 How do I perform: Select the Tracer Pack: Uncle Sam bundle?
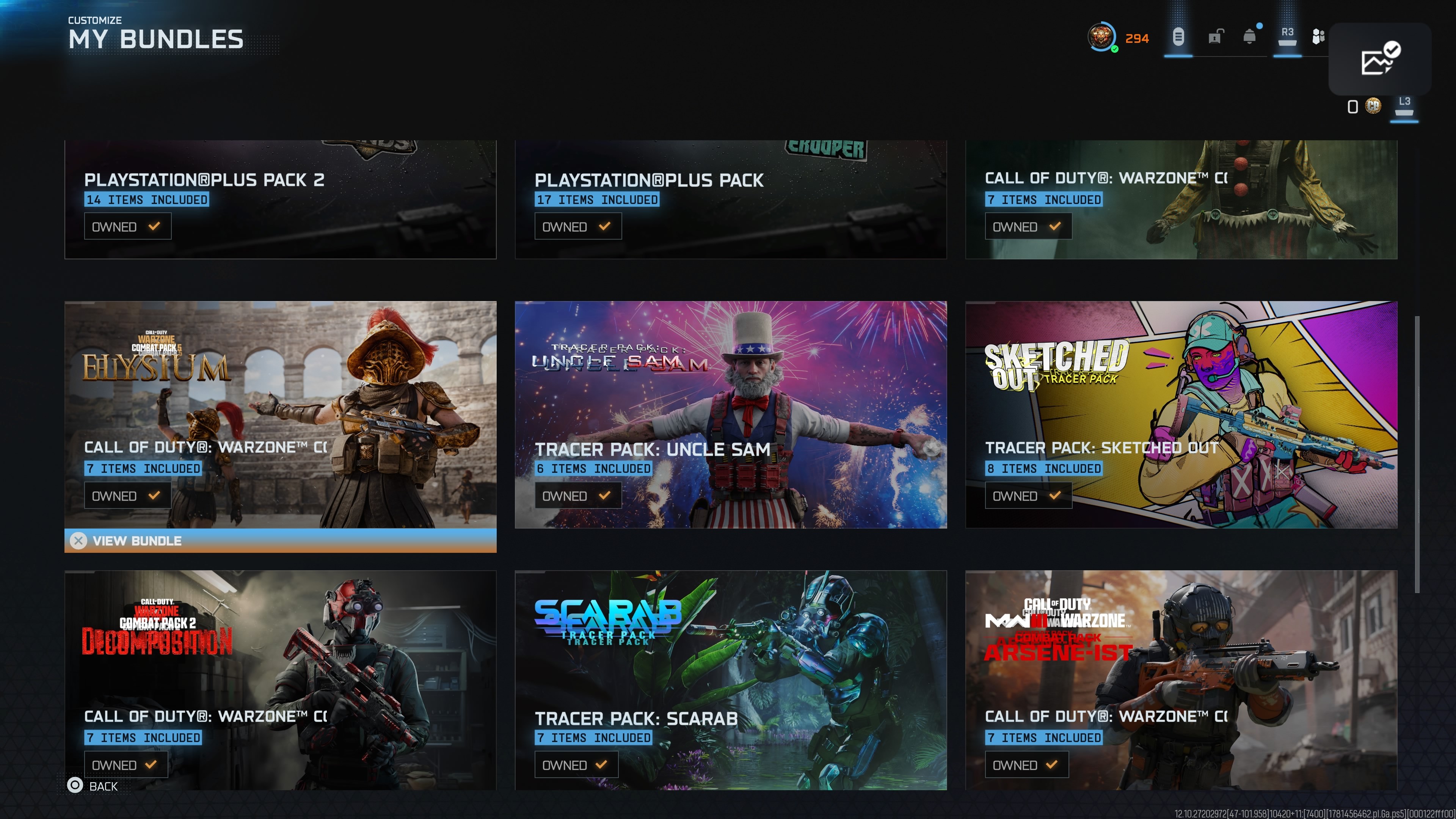tap(731, 415)
